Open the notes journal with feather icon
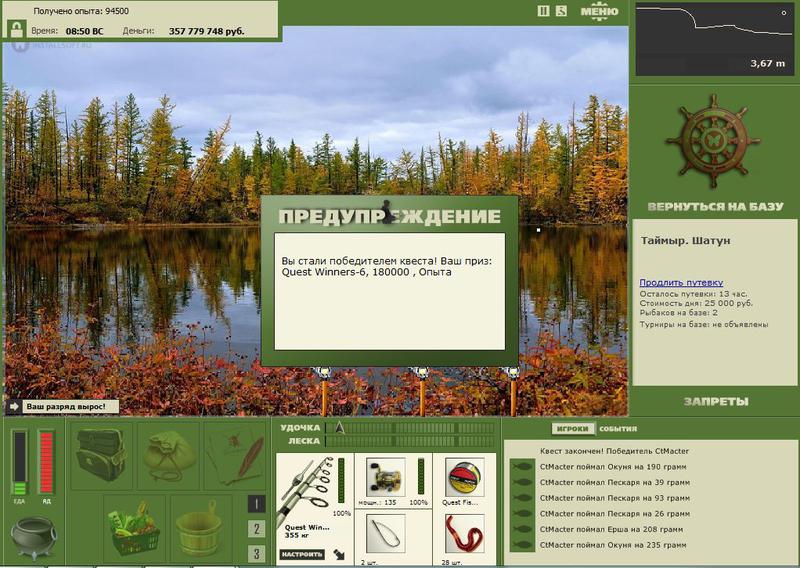 [x=236, y=457]
